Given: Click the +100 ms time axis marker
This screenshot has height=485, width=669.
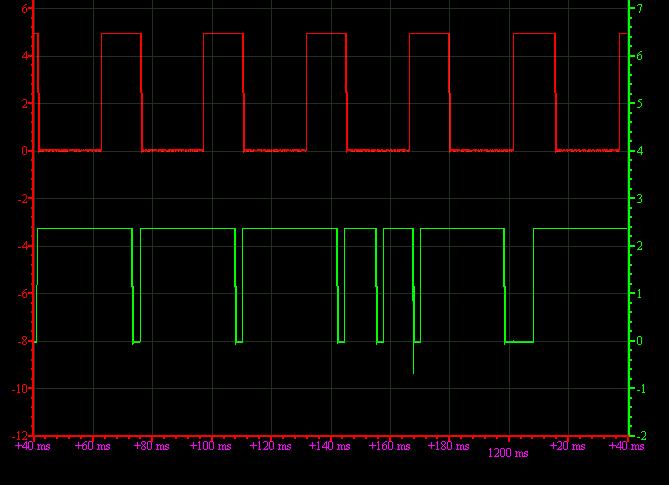Looking at the screenshot, I should point(210,446).
